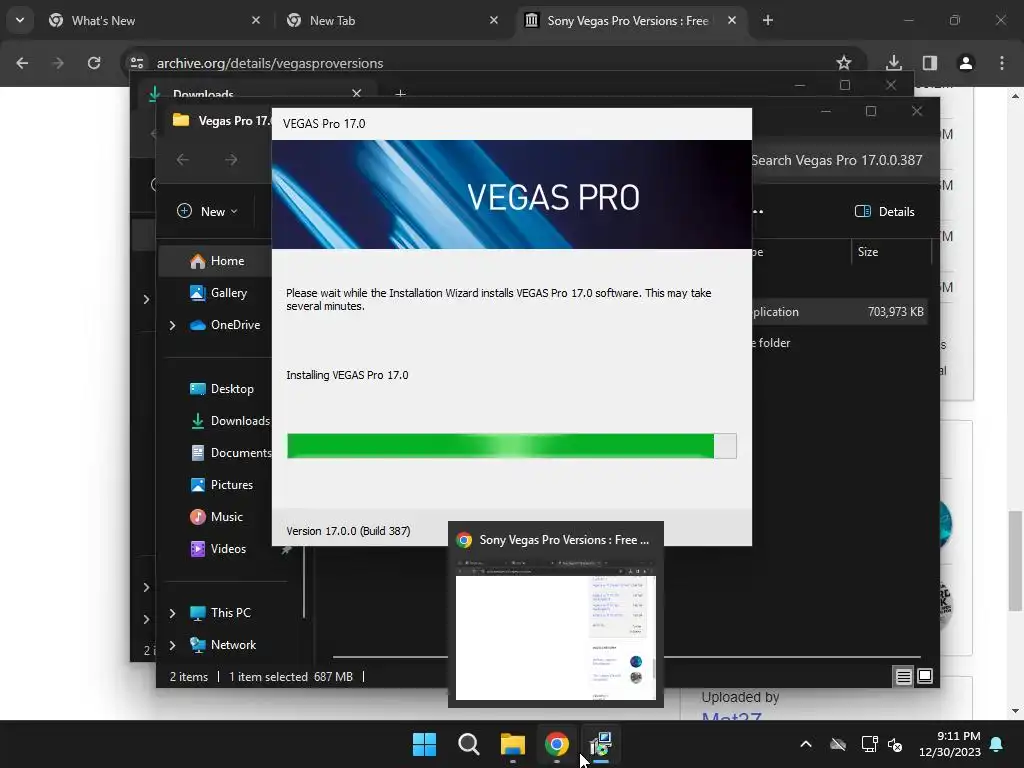Open Desktop folder in sidebar
This screenshot has height=768, width=1024.
(x=221, y=389)
